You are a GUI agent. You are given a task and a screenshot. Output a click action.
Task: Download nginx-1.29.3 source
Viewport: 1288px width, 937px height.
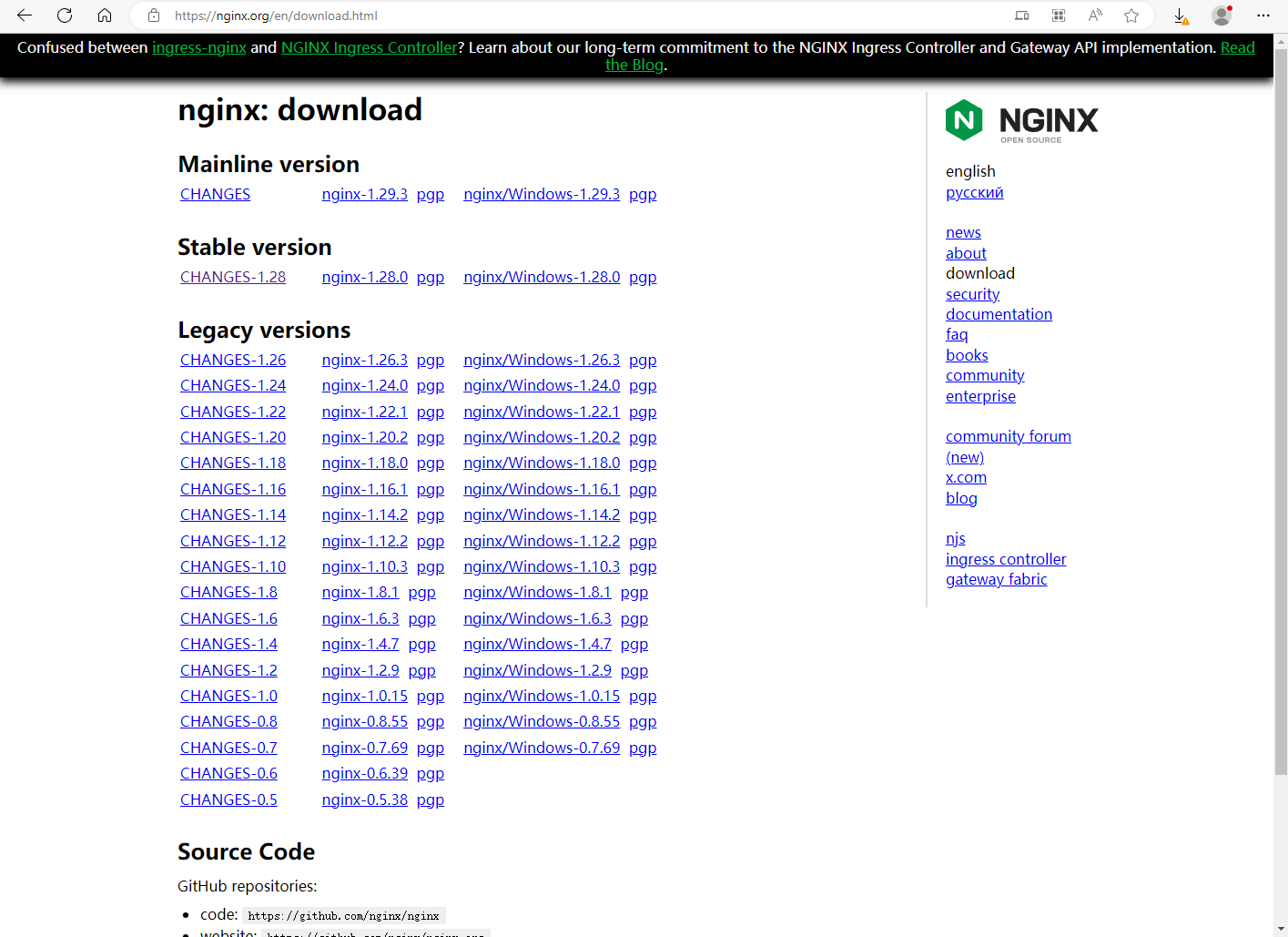coord(364,194)
